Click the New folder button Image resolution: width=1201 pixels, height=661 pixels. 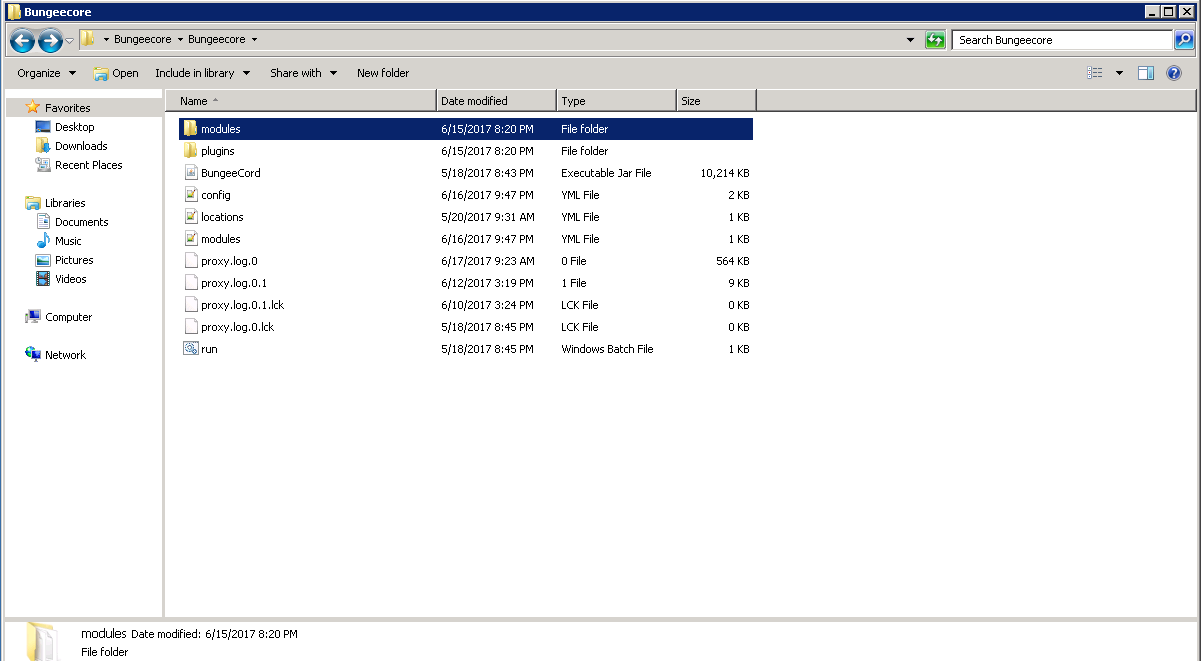(383, 73)
